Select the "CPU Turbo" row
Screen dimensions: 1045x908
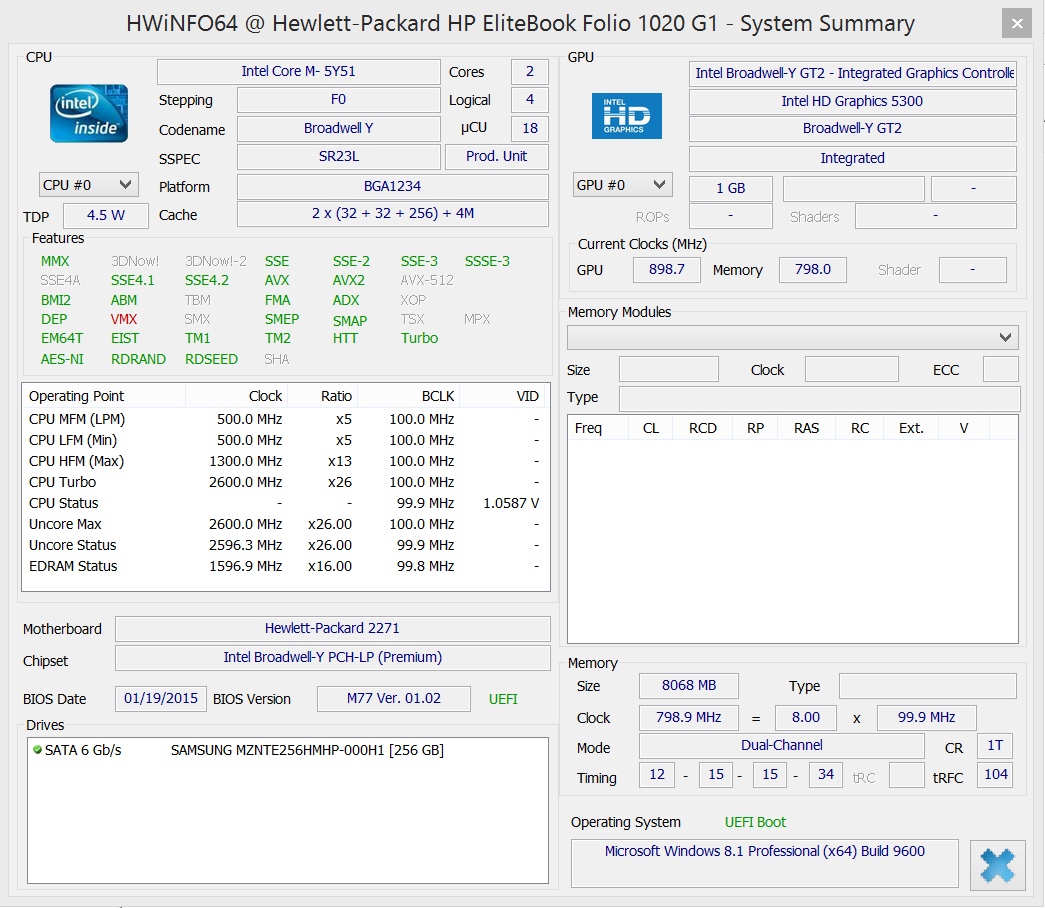click(x=285, y=482)
